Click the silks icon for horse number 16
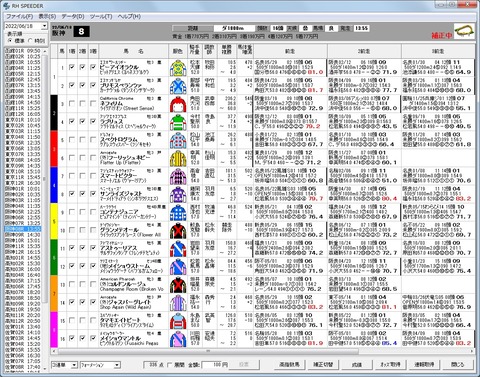Image resolution: width=480 pixels, height=377 pixels. [178, 339]
